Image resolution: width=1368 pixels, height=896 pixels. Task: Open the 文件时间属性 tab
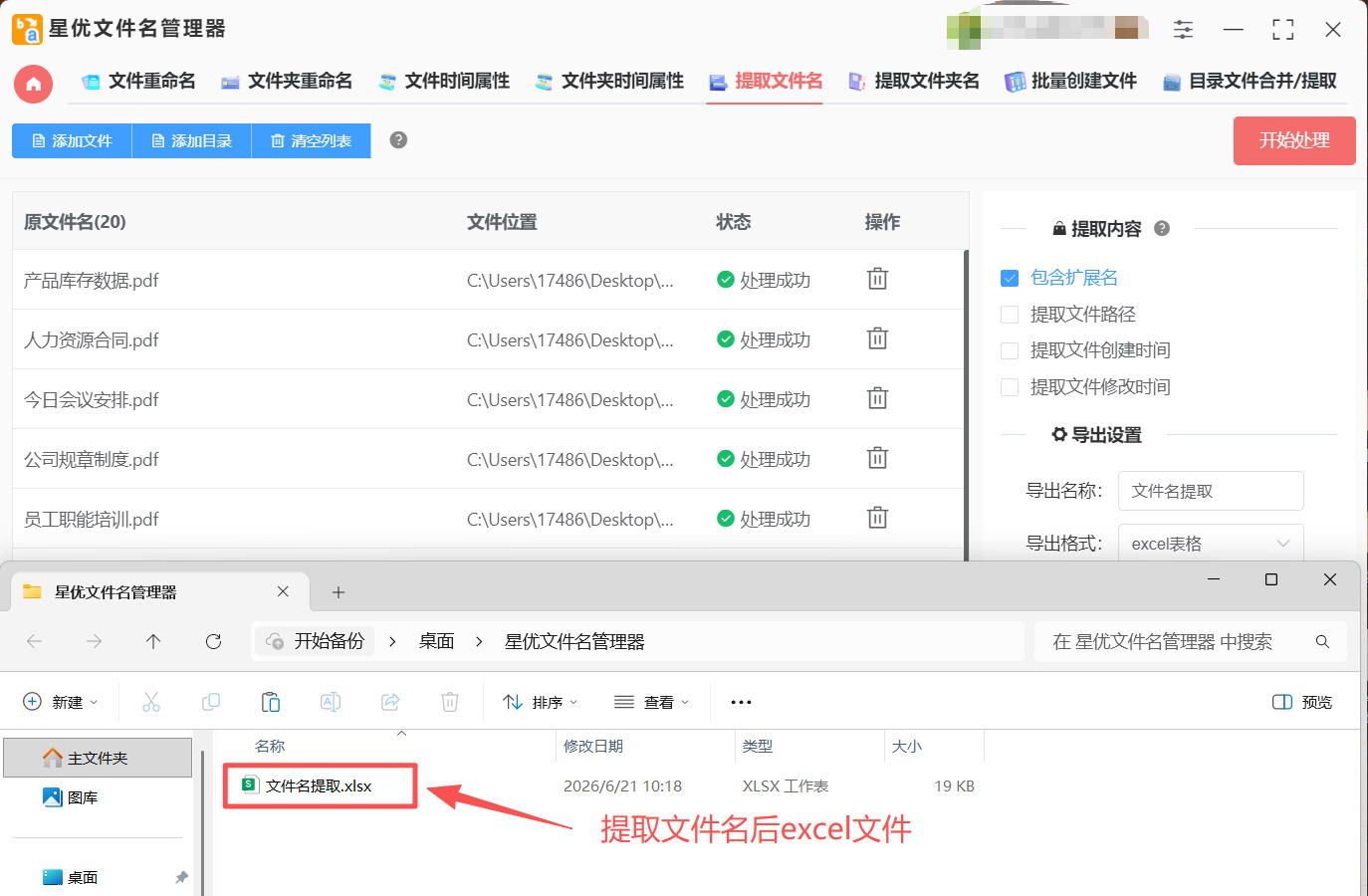click(x=444, y=82)
